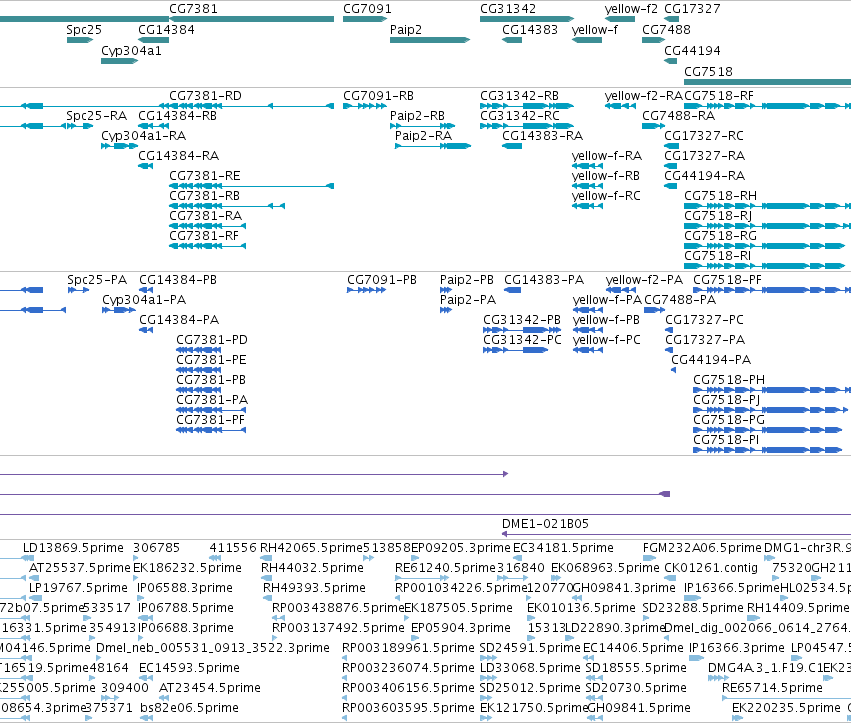Open the "CG7381-RD" transcript label

tap(205, 96)
